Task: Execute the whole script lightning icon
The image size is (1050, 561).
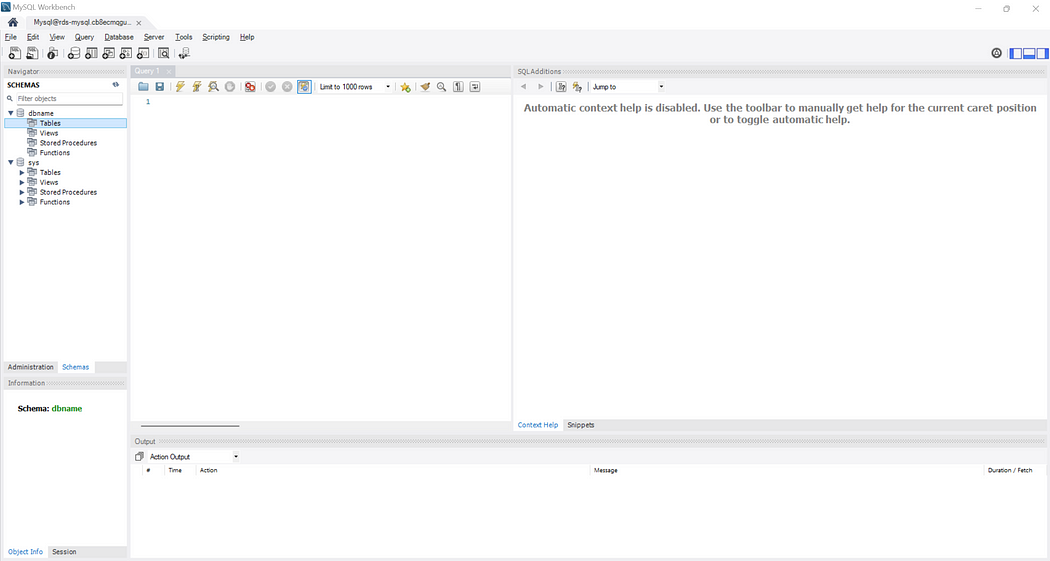Action: coord(180,87)
